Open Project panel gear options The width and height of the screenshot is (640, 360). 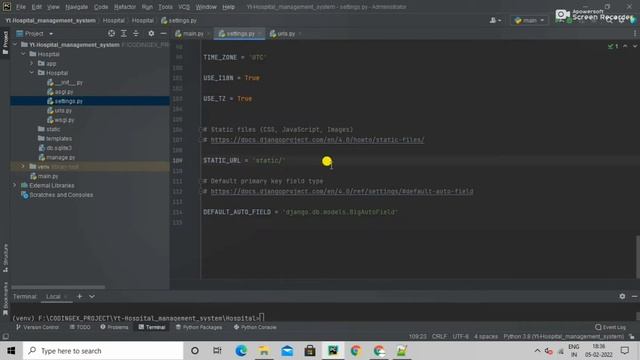pyautogui.click(x=151, y=33)
